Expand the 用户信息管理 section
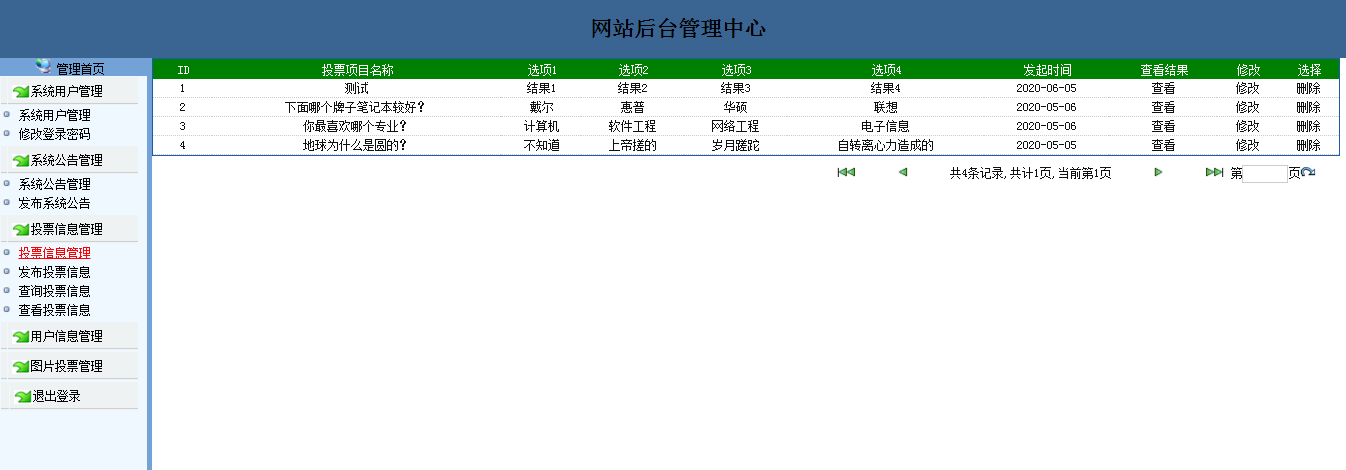 point(66,336)
